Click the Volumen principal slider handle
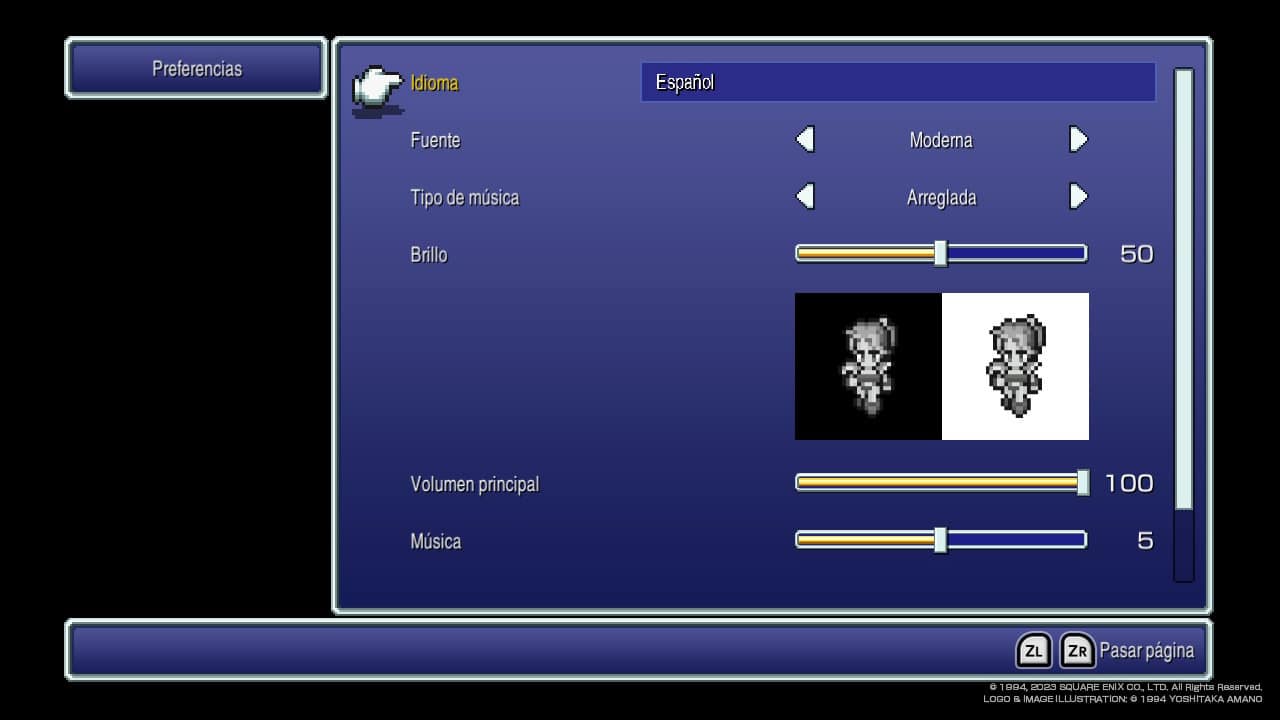 [1083, 483]
